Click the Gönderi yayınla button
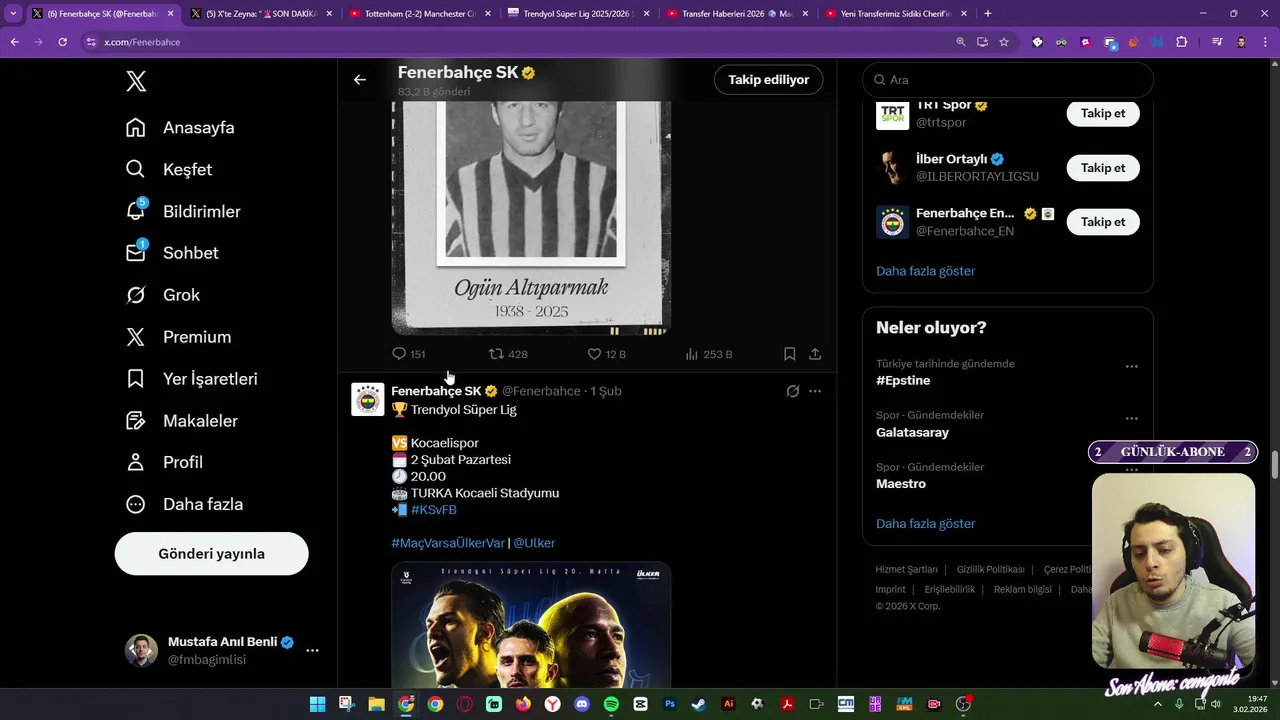 click(x=211, y=553)
